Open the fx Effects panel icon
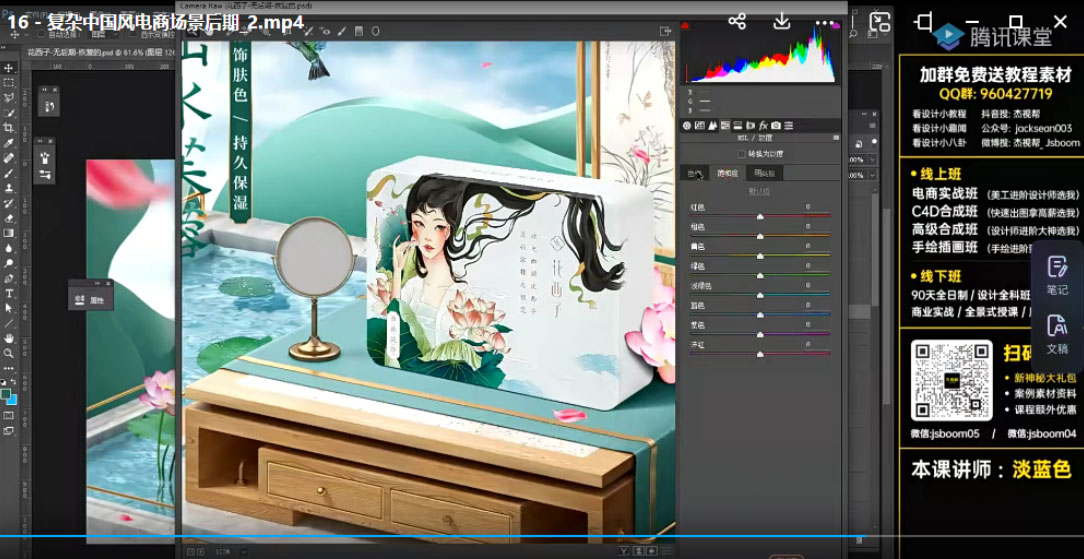The image size is (1084, 559). click(x=763, y=125)
